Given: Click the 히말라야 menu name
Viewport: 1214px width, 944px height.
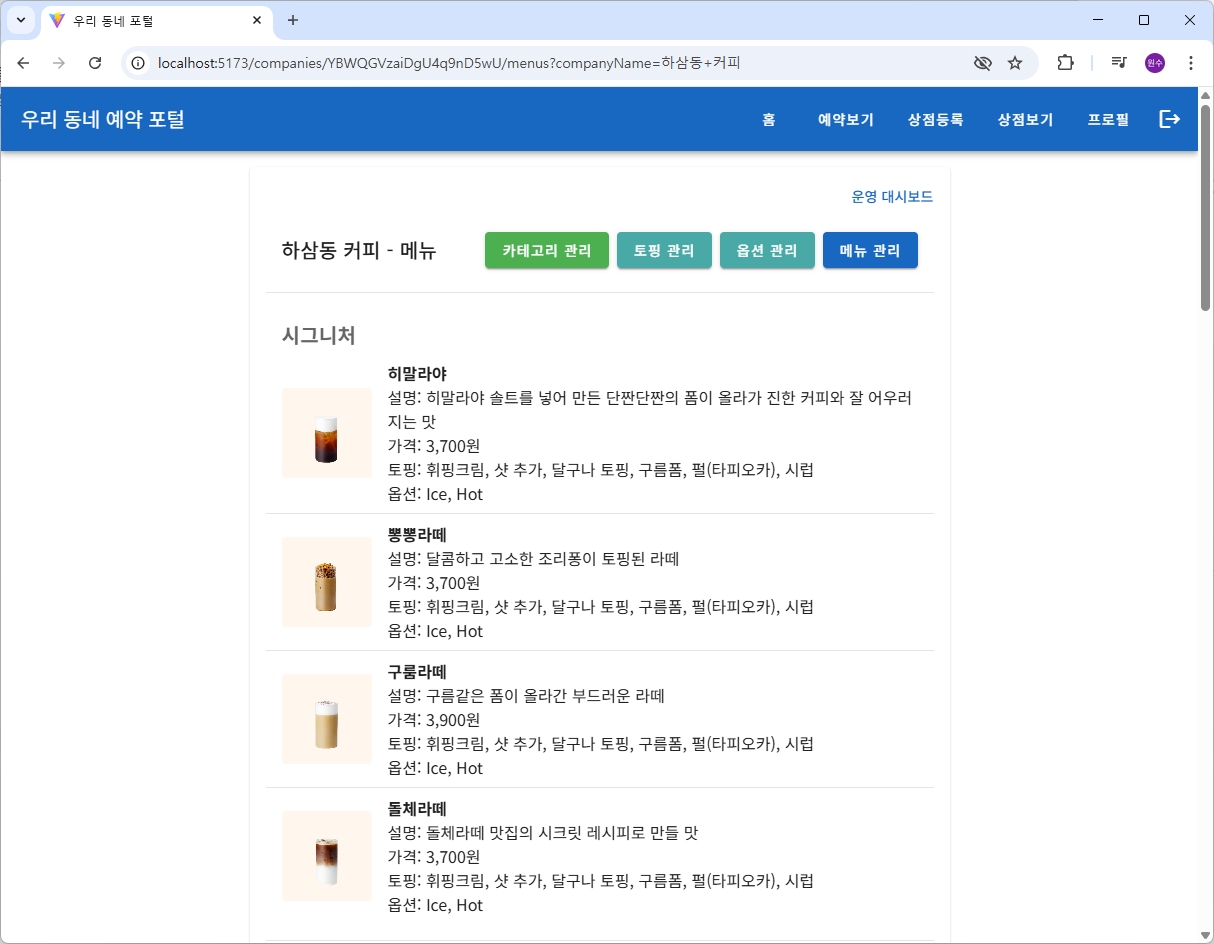Looking at the screenshot, I should (417, 374).
